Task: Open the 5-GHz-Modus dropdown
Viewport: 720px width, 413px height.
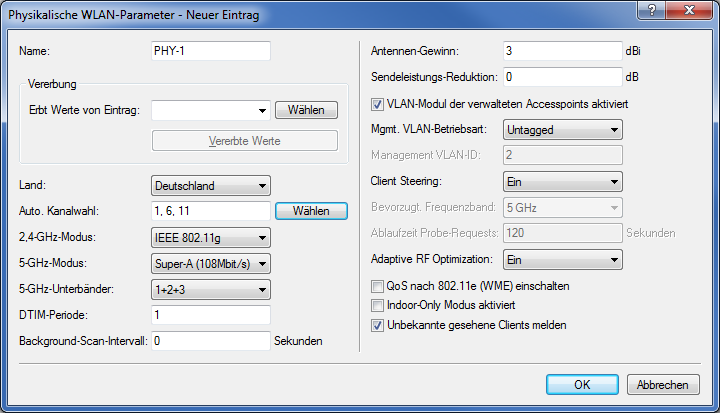Action: coord(211,264)
